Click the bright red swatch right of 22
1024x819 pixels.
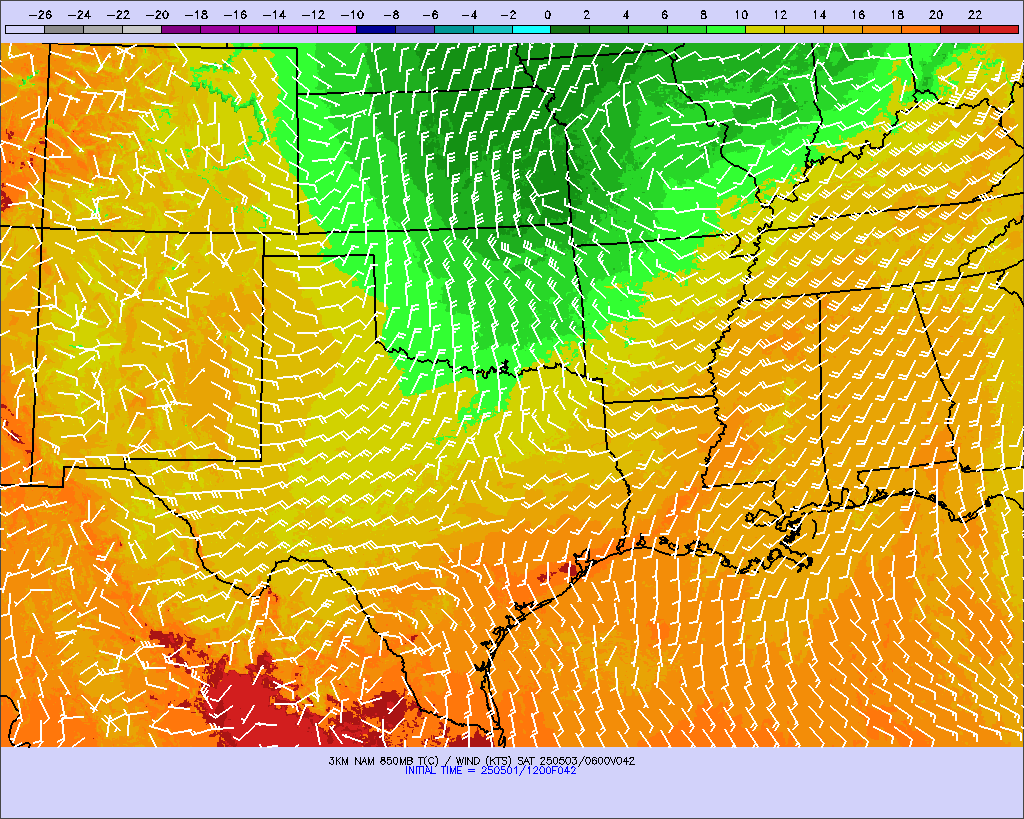tap(999, 29)
